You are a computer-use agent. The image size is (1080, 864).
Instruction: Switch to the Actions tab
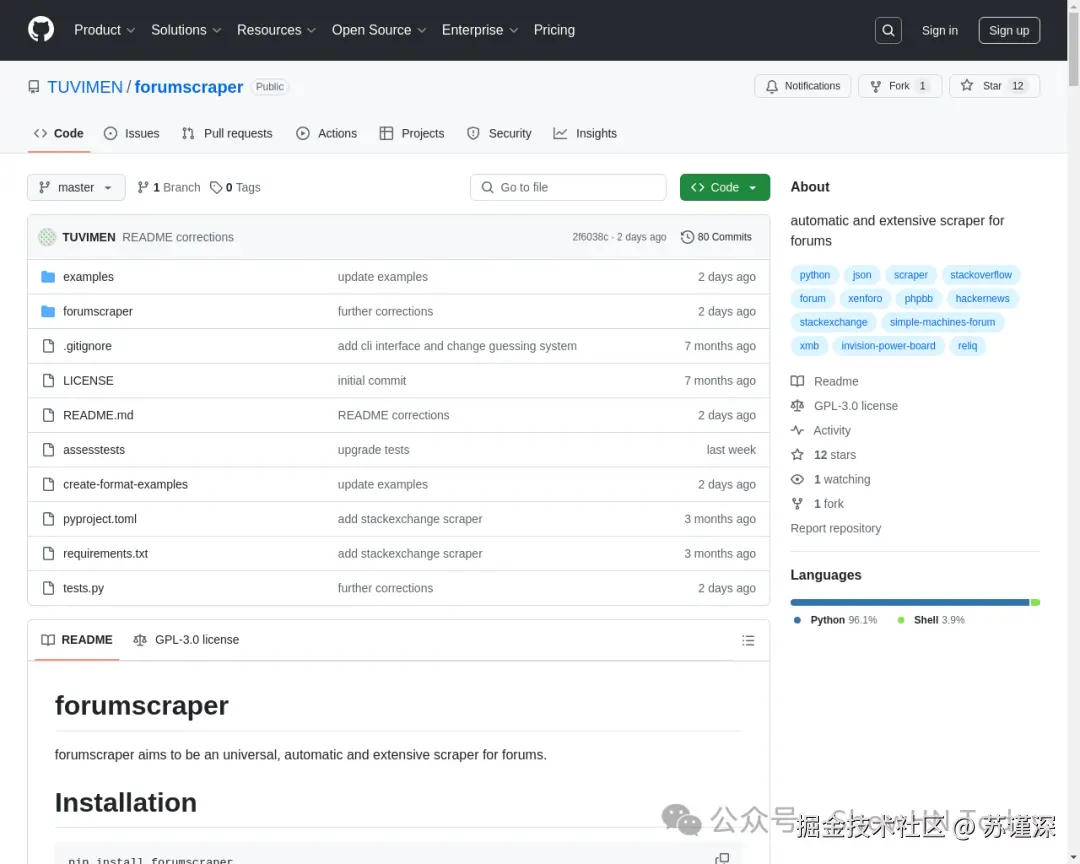click(326, 134)
